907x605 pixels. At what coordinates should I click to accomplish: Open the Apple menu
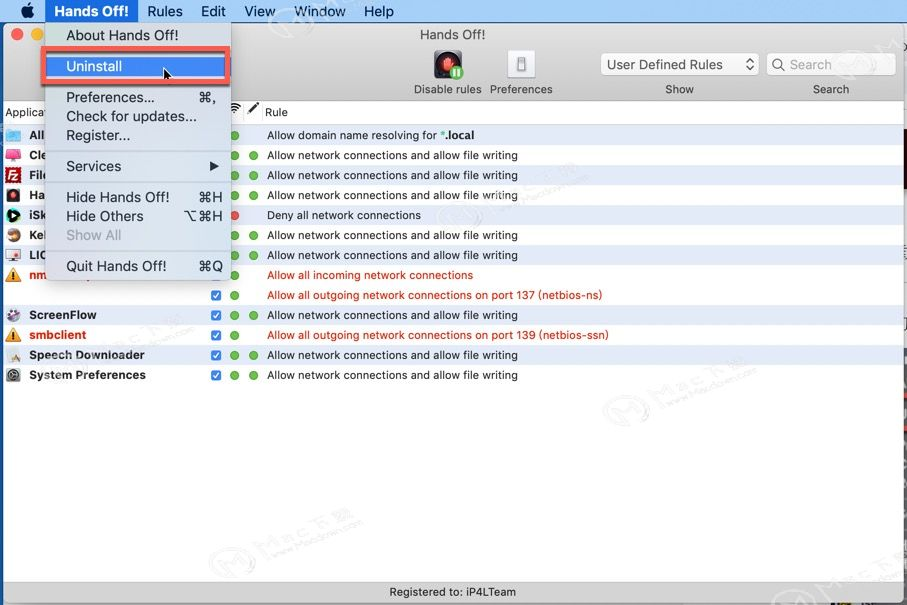coord(27,11)
